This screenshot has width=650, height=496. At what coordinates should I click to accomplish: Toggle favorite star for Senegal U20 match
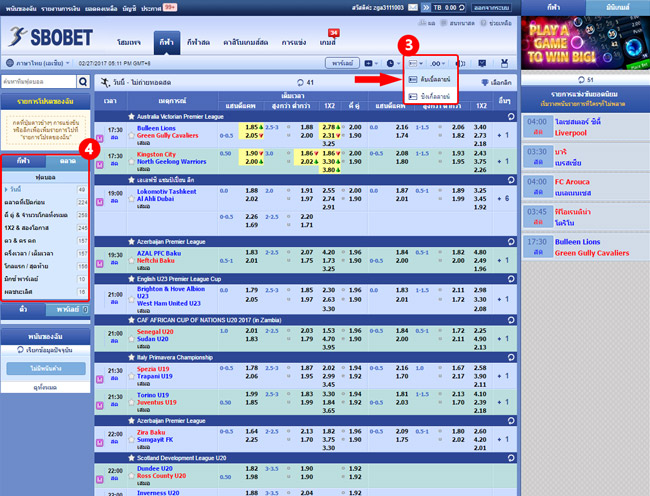click(x=131, y=339)
